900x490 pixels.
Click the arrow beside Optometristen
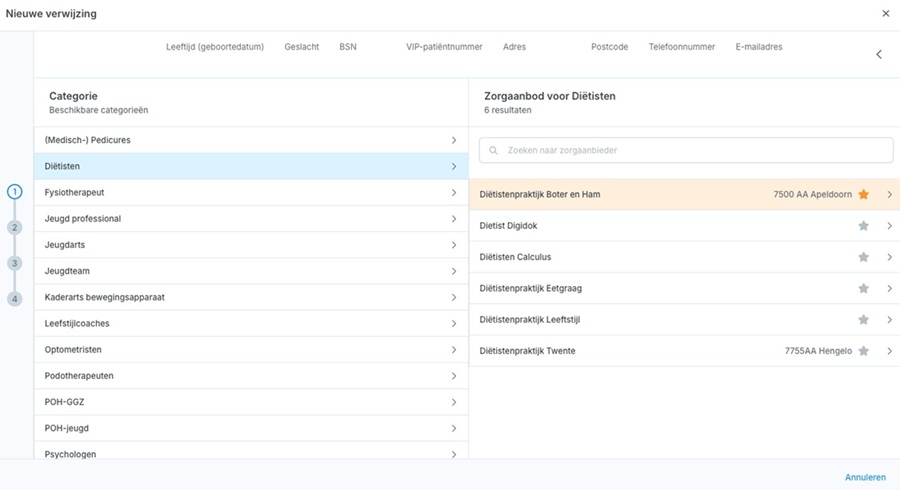point(453,350)
